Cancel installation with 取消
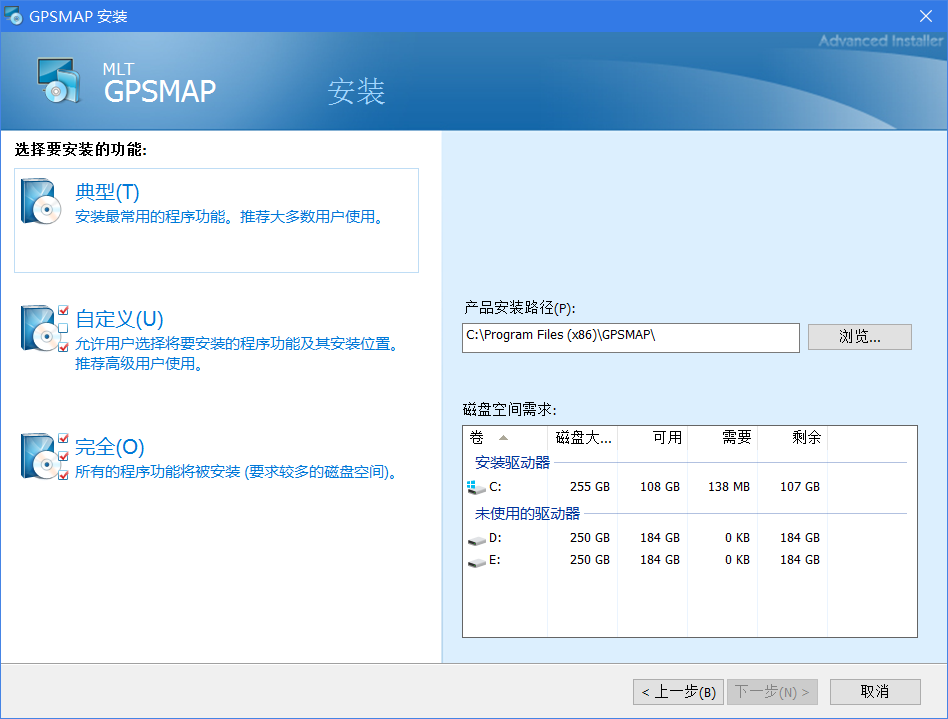 [875, 692]
